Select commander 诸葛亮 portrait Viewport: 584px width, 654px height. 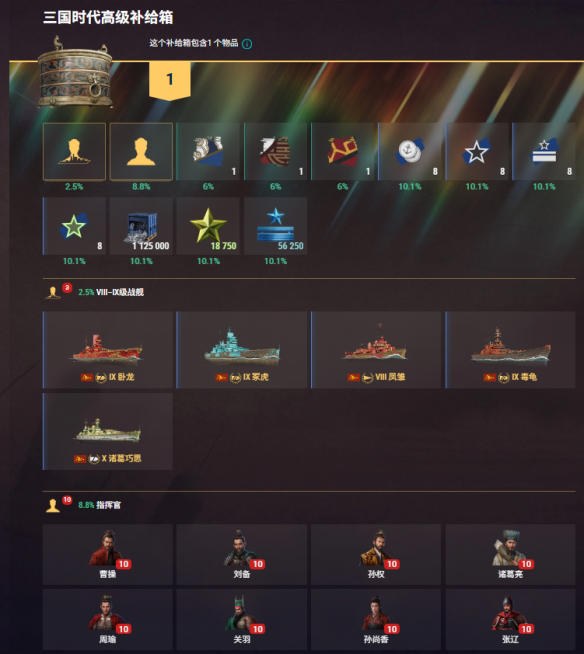tap(511, 555)
